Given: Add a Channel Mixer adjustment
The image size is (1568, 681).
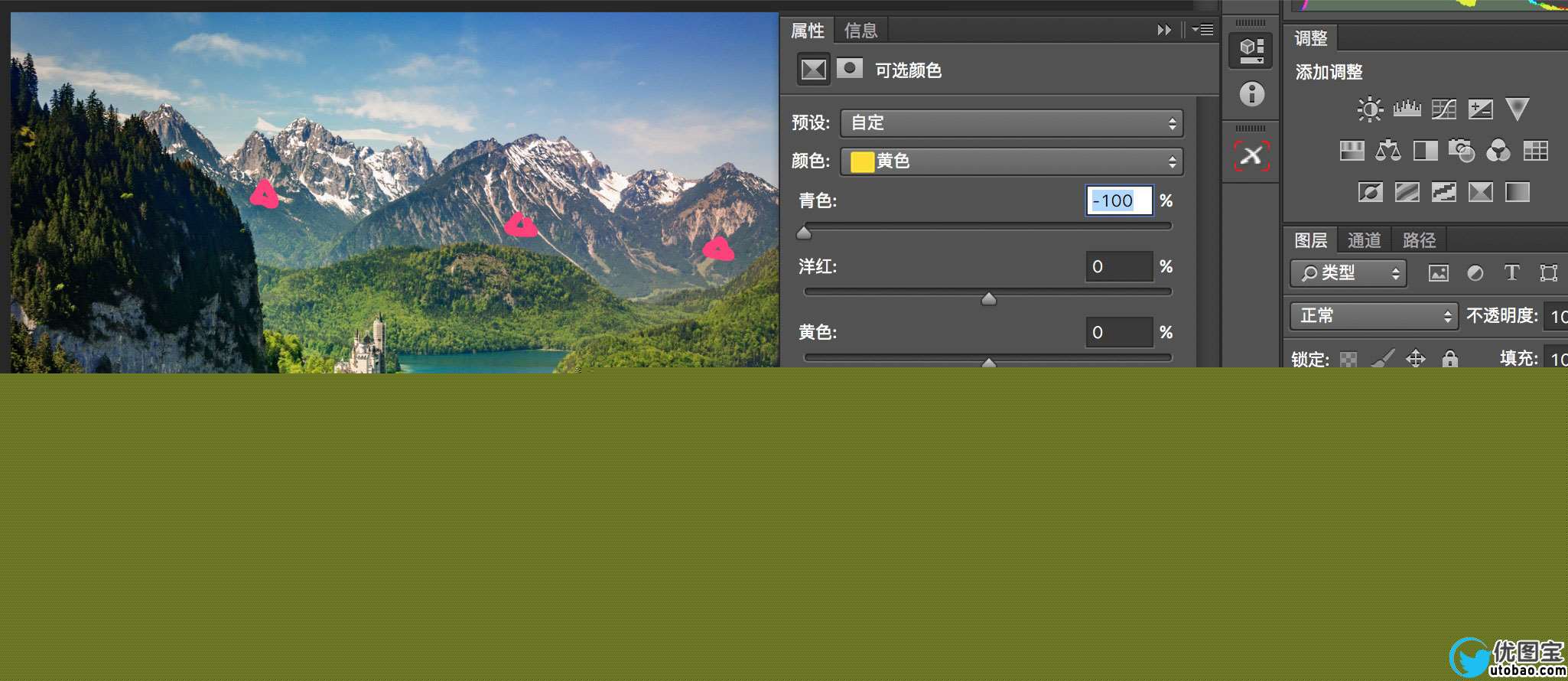Looking at the screenshot, I should 1498,151.
